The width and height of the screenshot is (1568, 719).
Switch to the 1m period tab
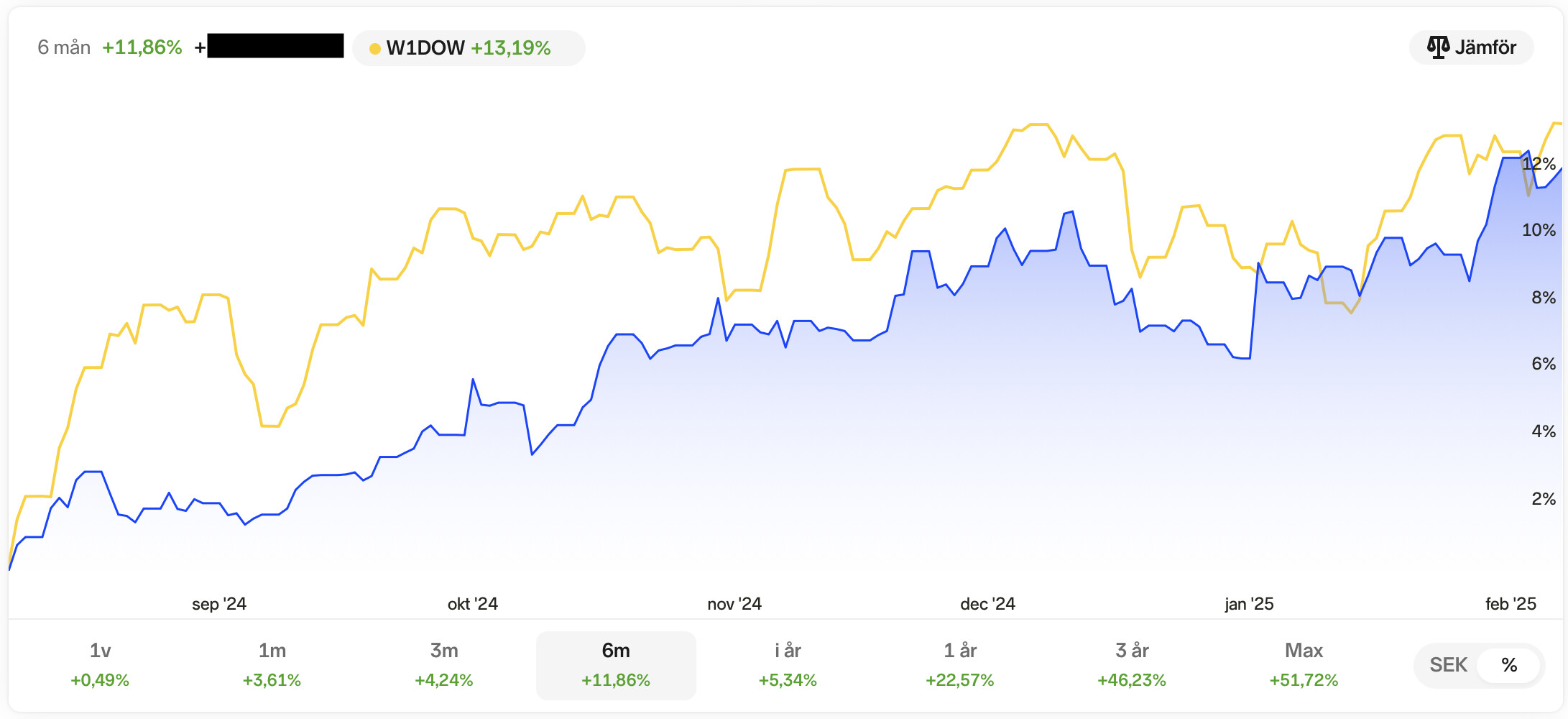[x=272, y=665]
